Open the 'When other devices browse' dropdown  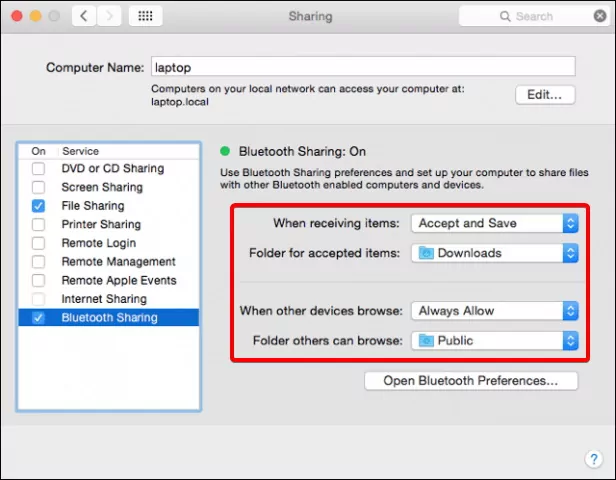pyautogui.click(x=495, y=311)
